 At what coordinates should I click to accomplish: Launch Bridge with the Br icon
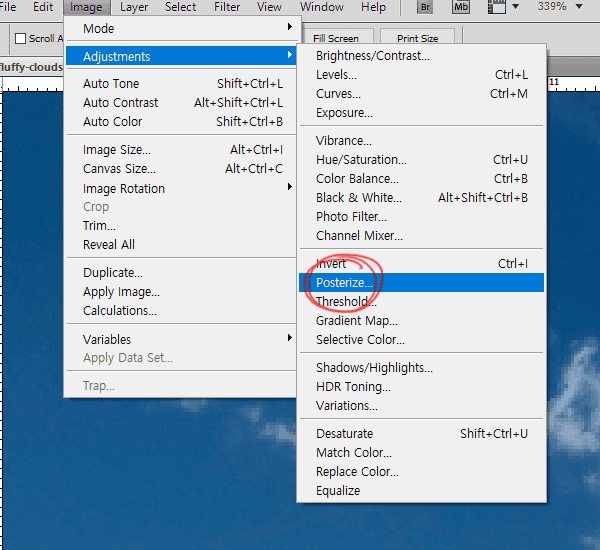[x=424, y=7]
